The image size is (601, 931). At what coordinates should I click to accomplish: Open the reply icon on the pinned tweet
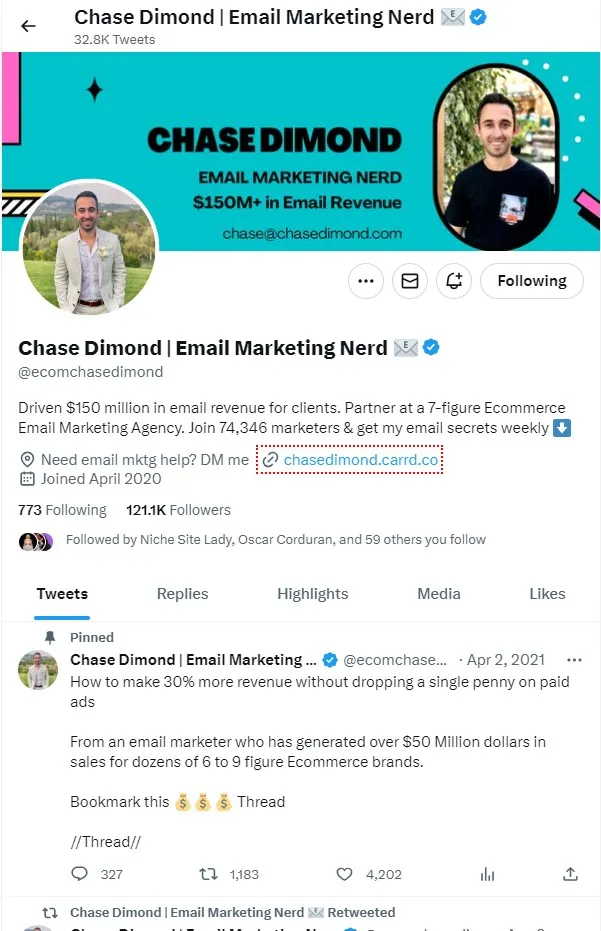click(79, 873)
